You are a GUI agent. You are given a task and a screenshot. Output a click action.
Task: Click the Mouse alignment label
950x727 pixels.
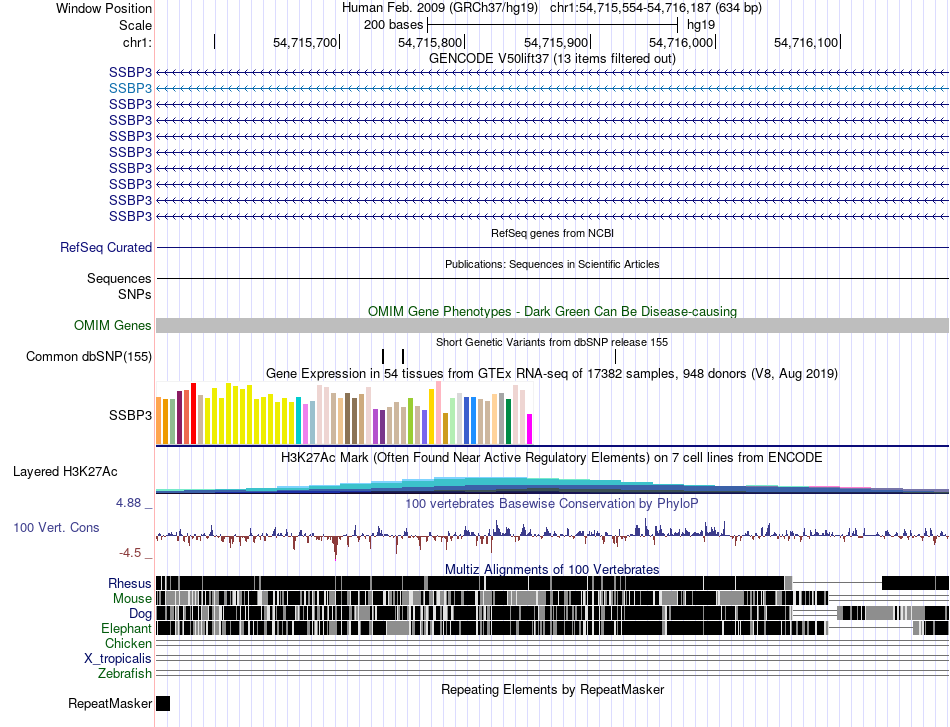coord(132,599)
